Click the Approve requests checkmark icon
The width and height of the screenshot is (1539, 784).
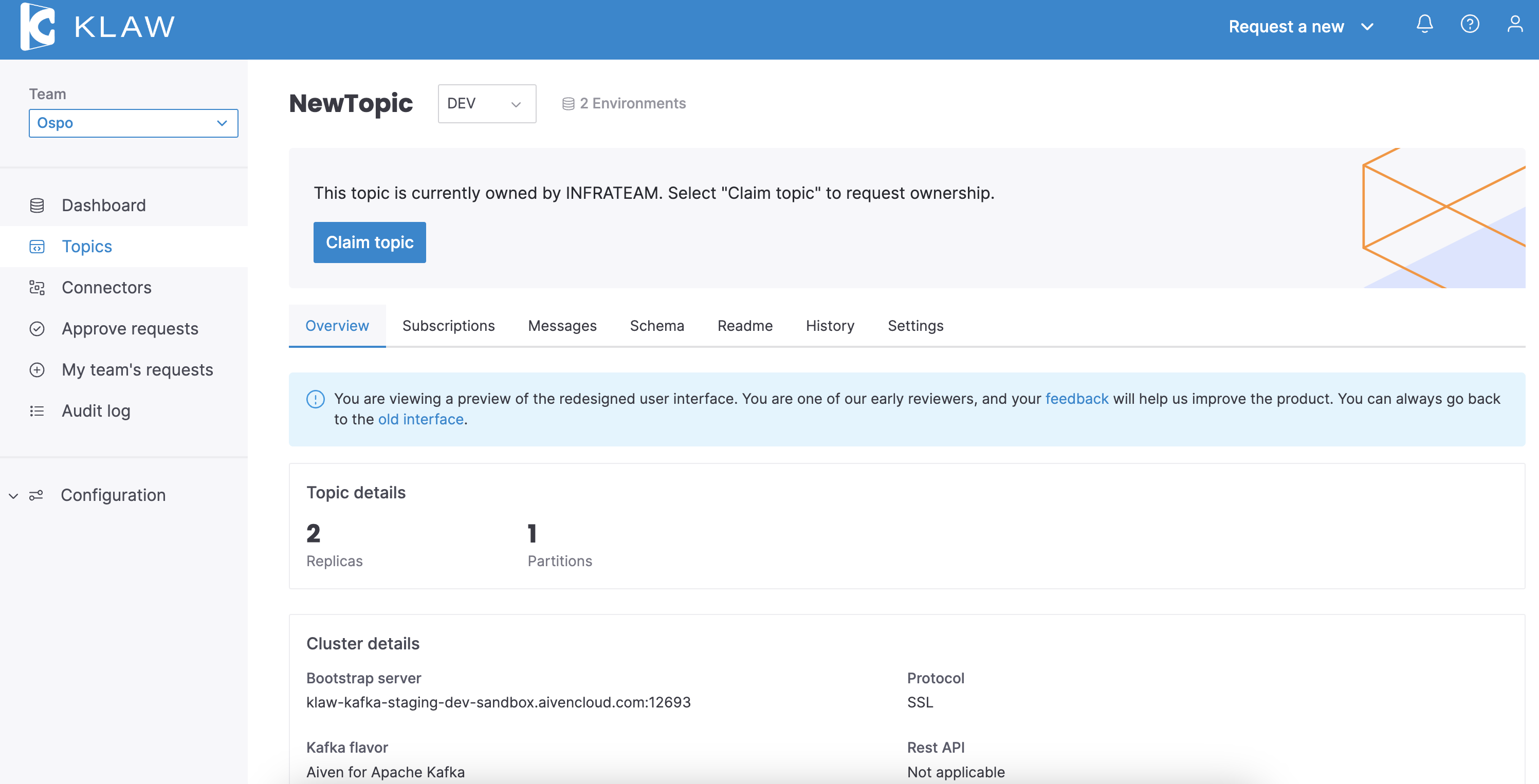coord(37,329)
